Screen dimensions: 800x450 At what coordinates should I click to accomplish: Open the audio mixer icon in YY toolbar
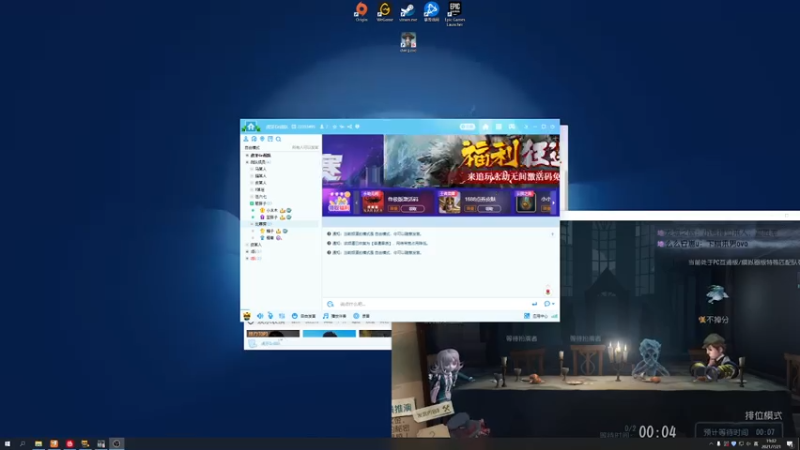(282, 316)
